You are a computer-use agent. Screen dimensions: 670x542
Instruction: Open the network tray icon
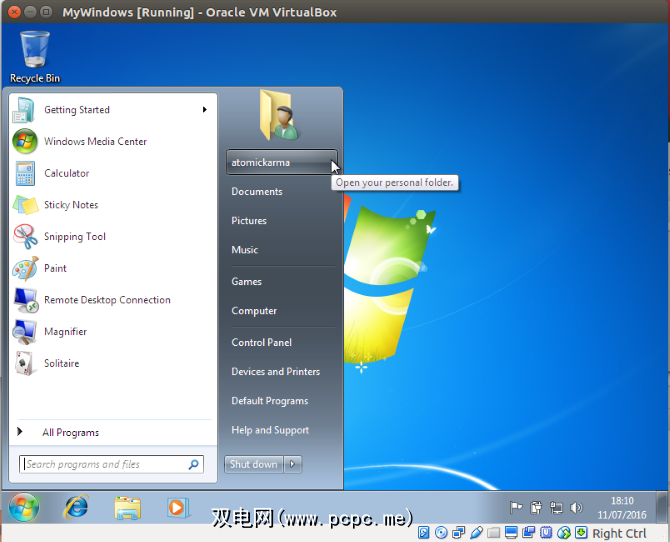(556, 507)
